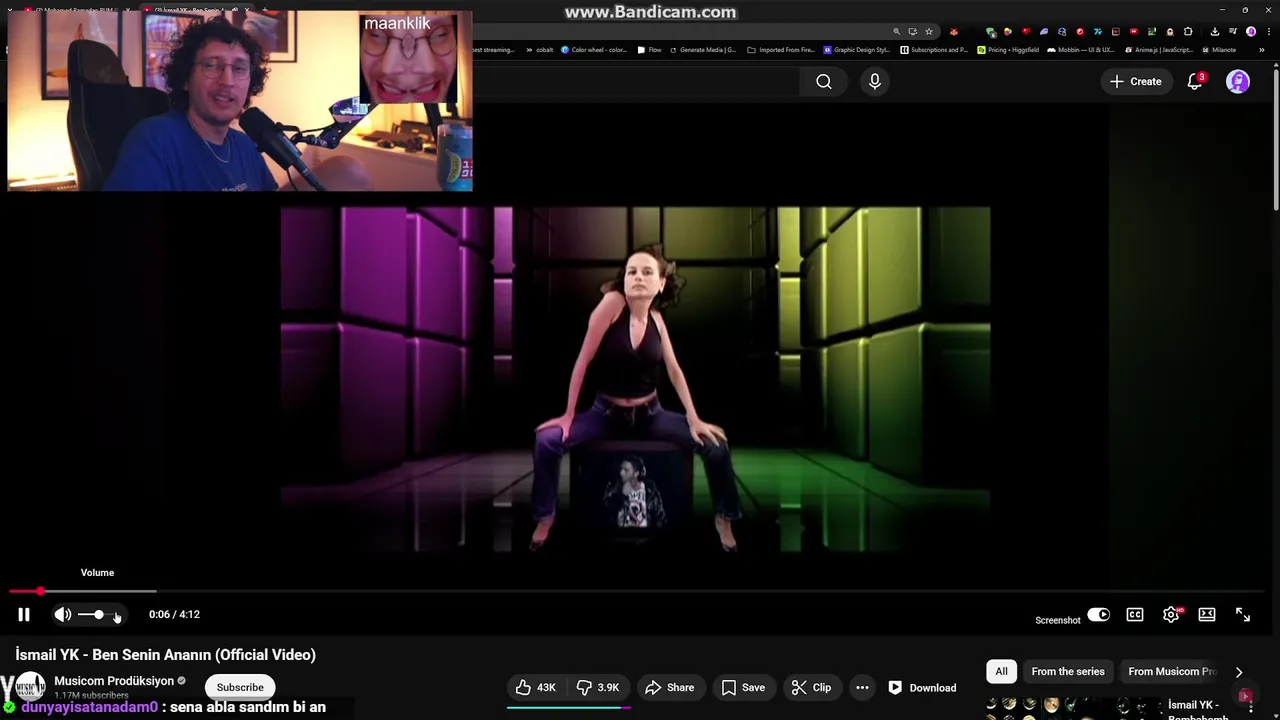Open the Create menu button
The width and height of the screenshot is (1280, 720).
1136,82
